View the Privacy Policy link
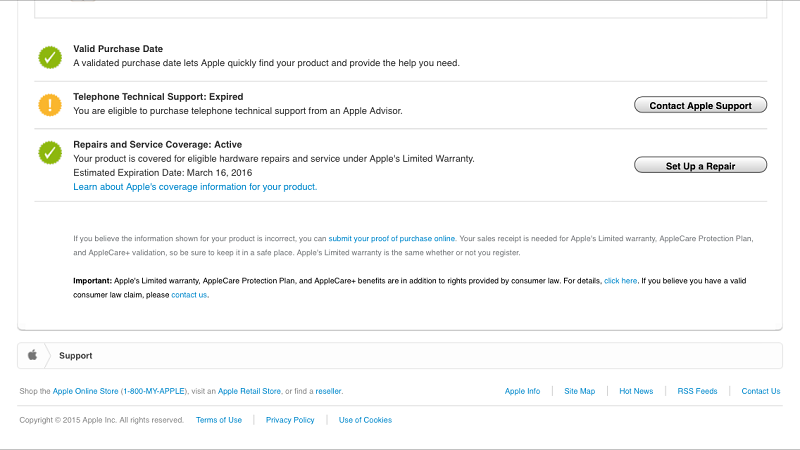This screenshot has width=800, height=450. 290,420
